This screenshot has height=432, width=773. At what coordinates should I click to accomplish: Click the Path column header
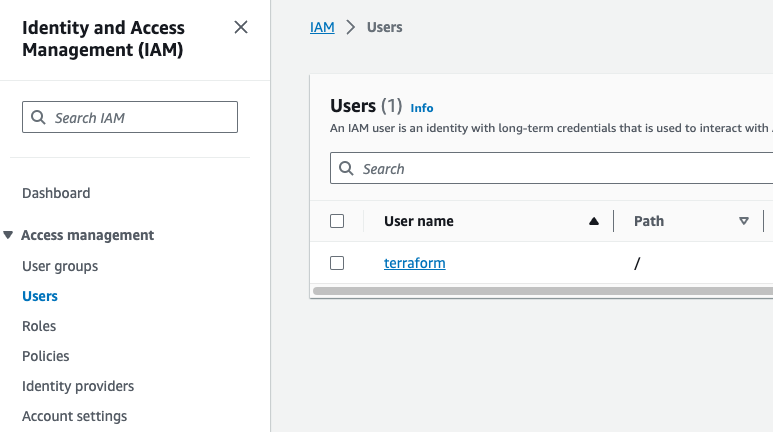click(649, 221)
